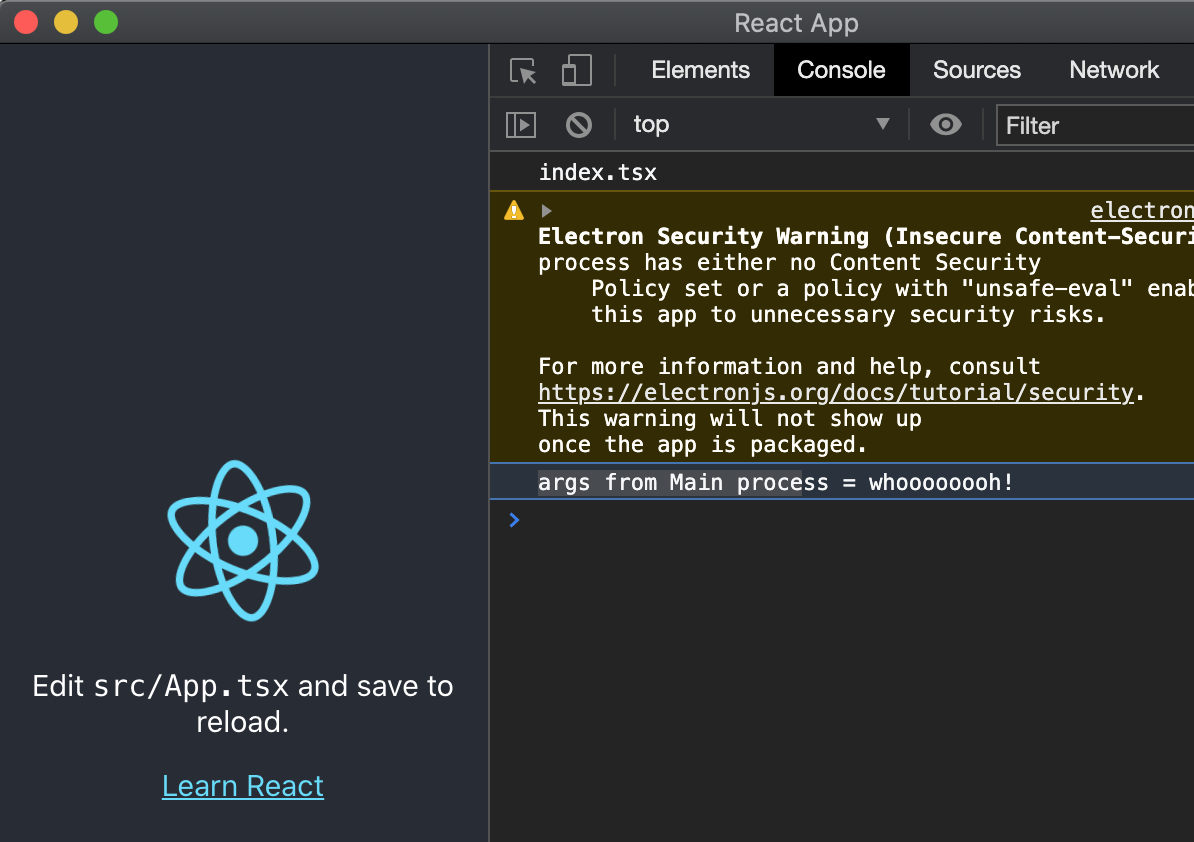Click the yellow warning triangle icon
The height and width of the screenshot is (842, 1194).
click(x=514, y=210)
